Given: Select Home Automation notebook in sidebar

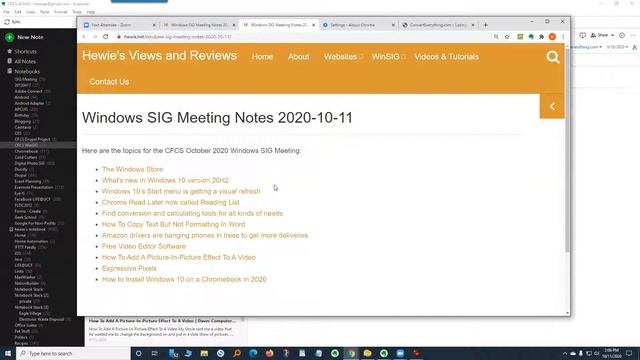Looking at the screenshot, I should coord(31,241).
